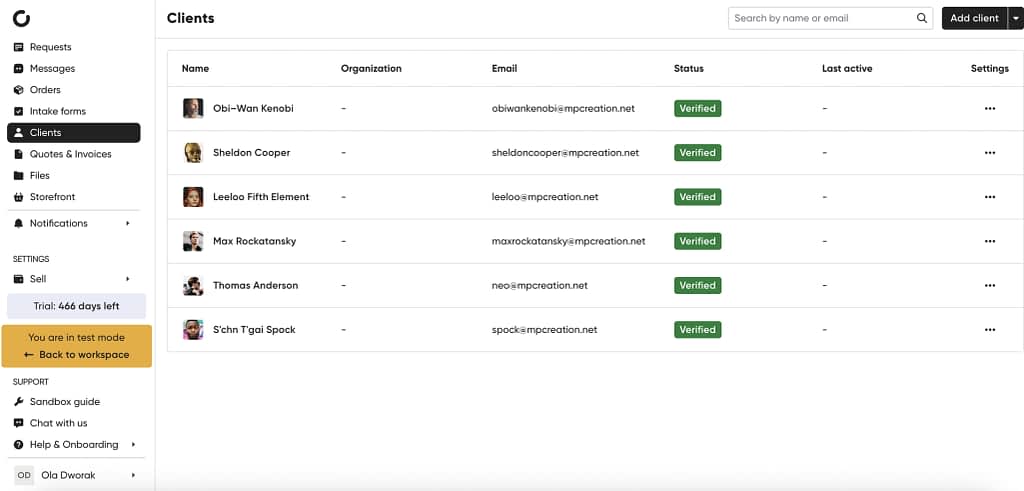Click email spock@mpcreation.net
The width and height of the screenshot is (1024, 491).
pos(545,330)
